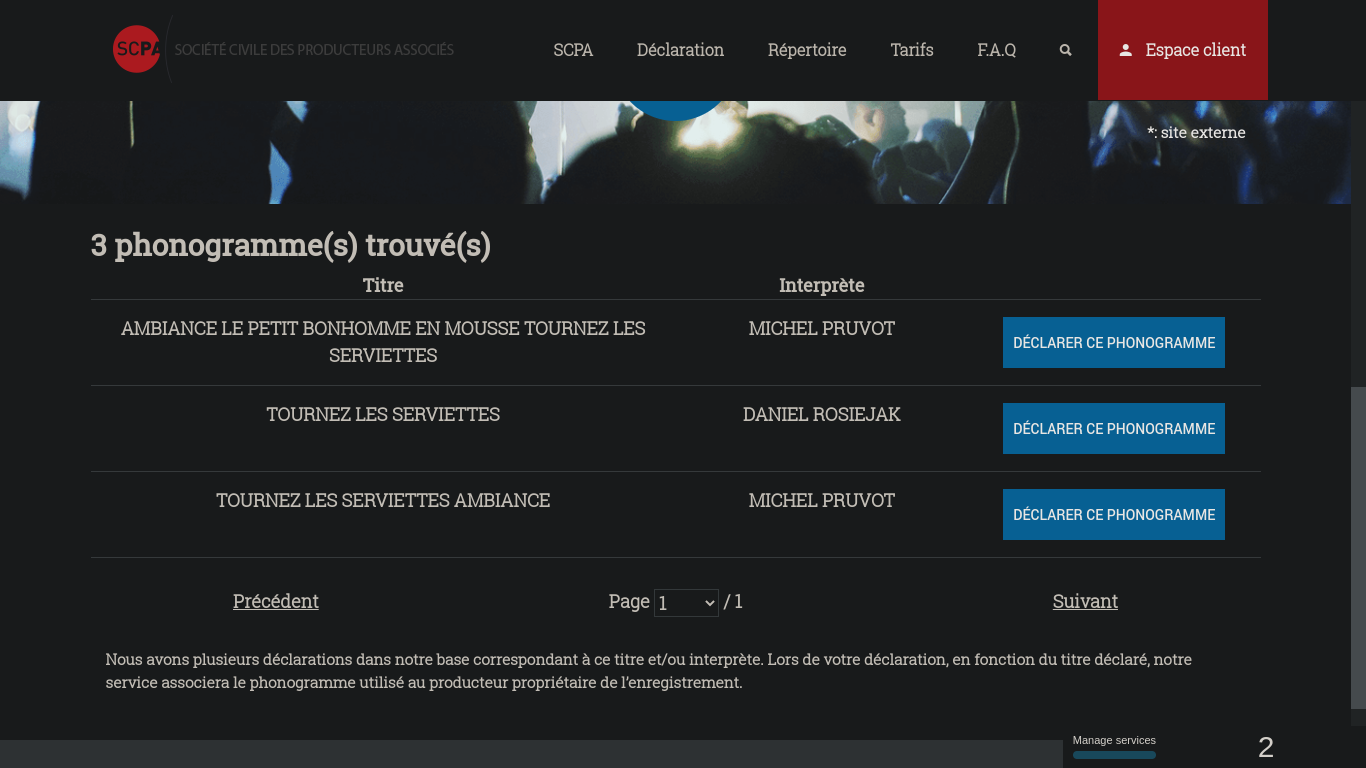Open the SCPA menu item
The height and width of the screenshot is (768, 1366).
573,50
